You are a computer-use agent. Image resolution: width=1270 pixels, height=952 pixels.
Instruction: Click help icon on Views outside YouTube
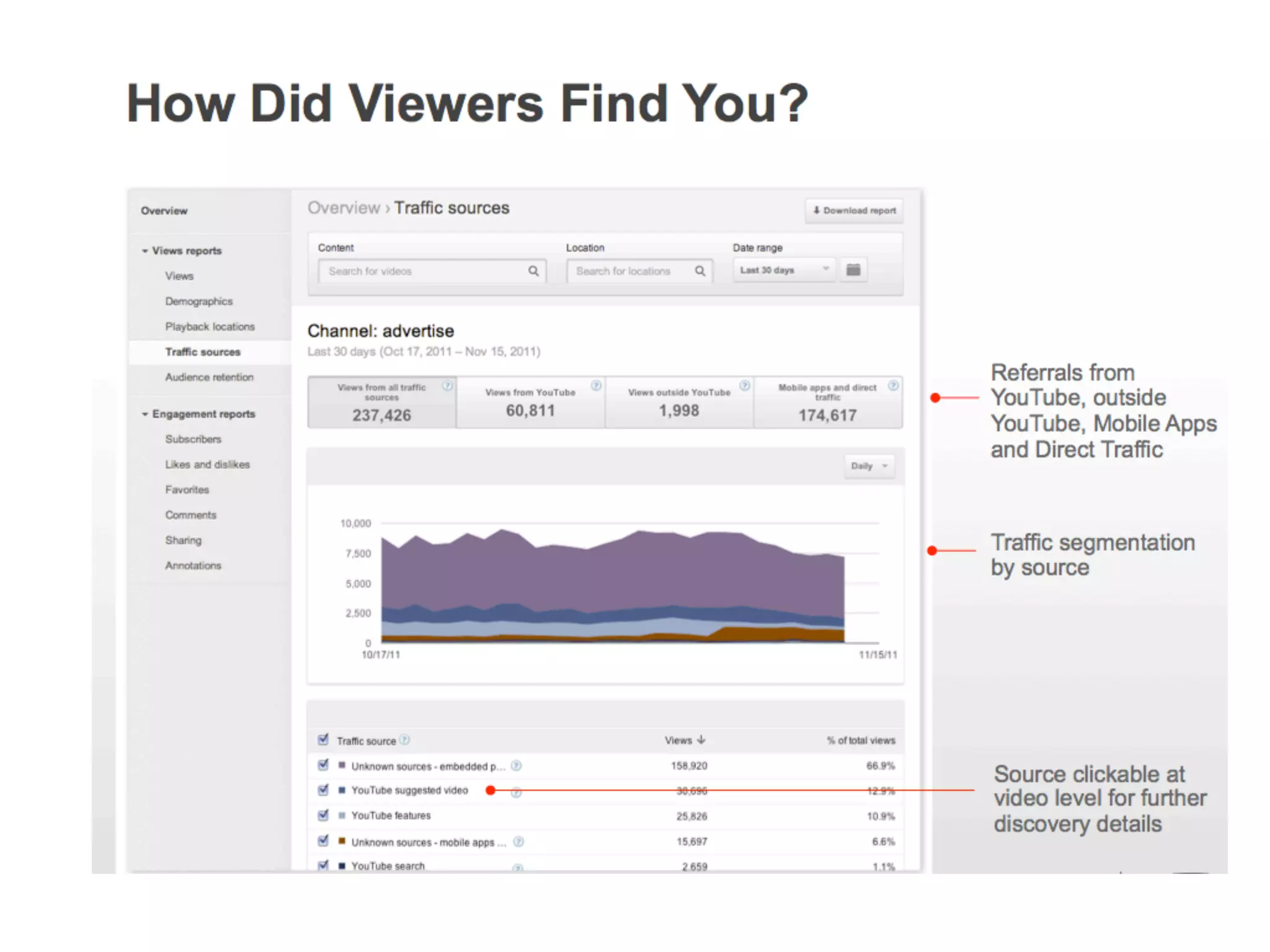(745, 386)
